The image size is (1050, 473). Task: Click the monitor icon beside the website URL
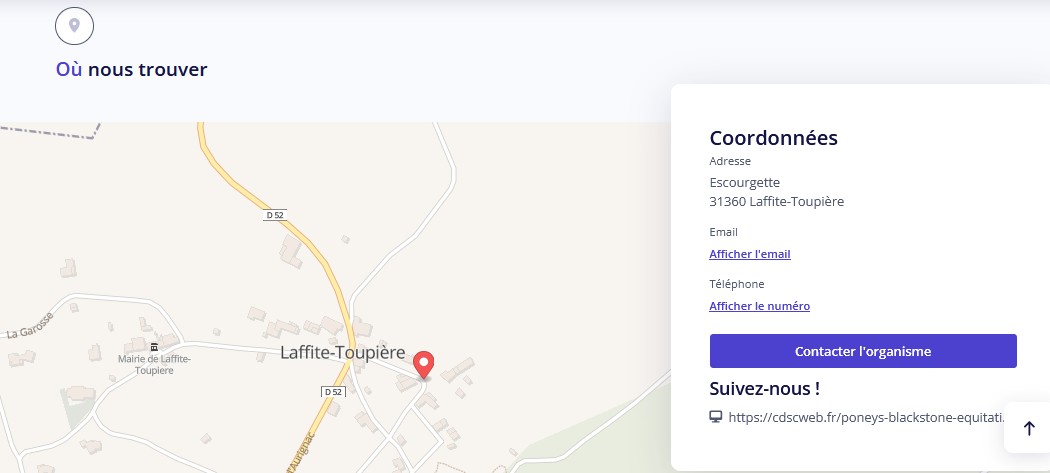pos(715,417)
